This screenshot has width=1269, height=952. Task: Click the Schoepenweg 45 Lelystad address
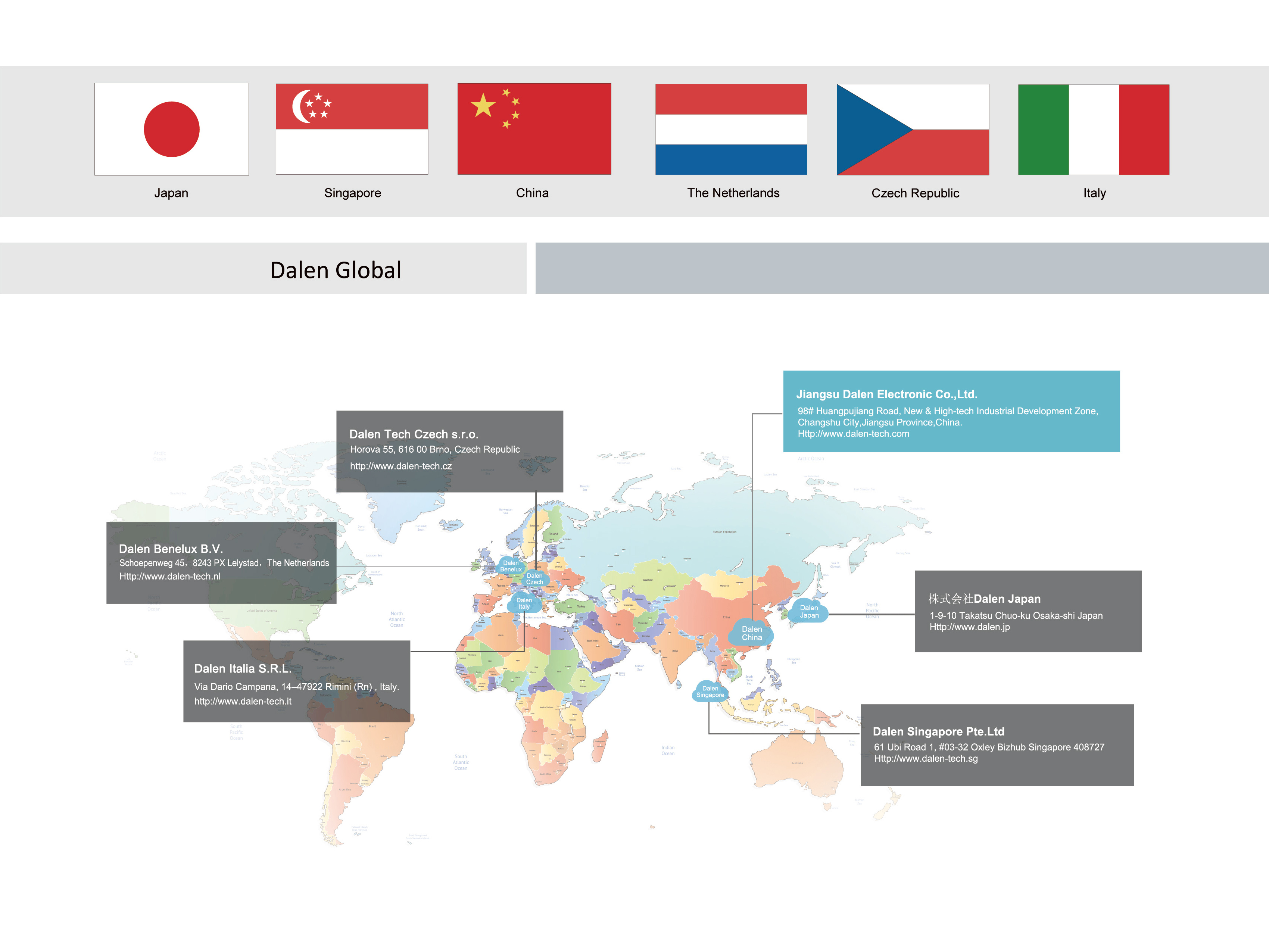[224, 563]
